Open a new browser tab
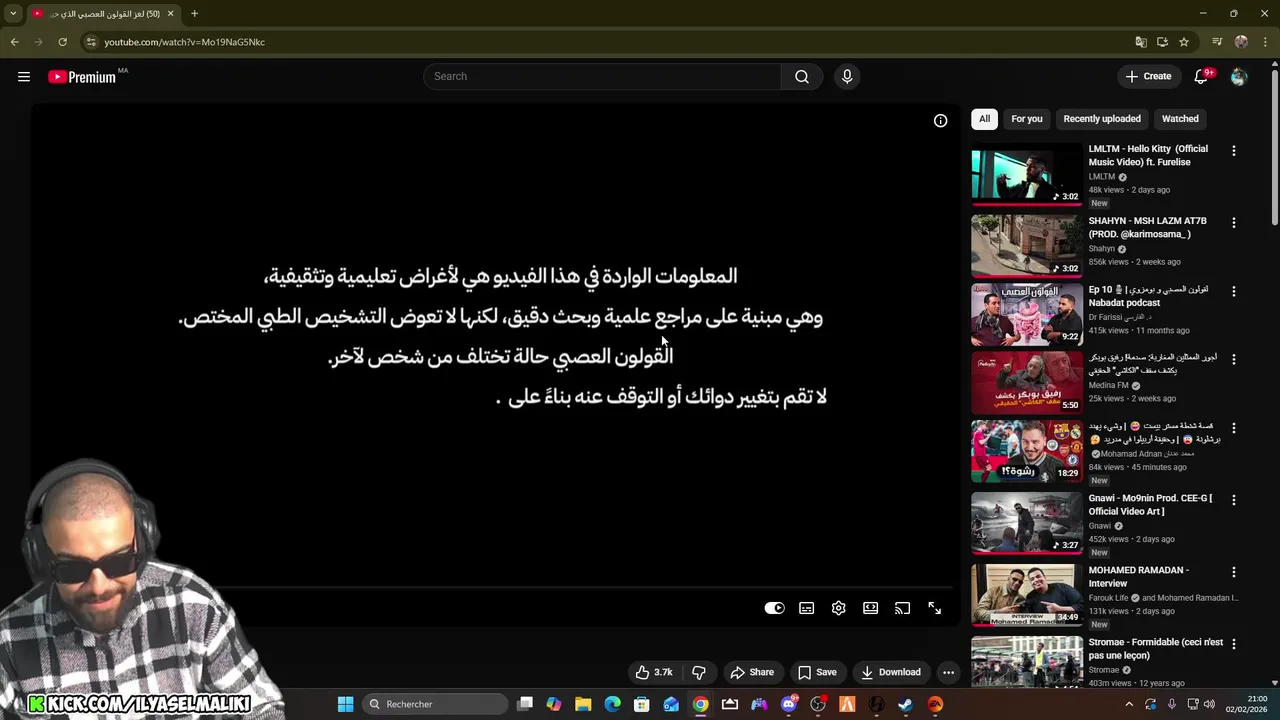Screen dimensions: 1280x720 point(194,14)
